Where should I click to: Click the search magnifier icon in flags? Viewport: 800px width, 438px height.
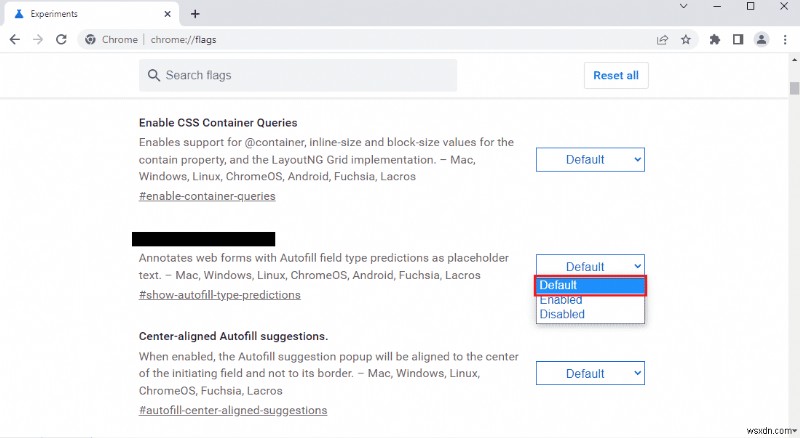tap(154, 75)
